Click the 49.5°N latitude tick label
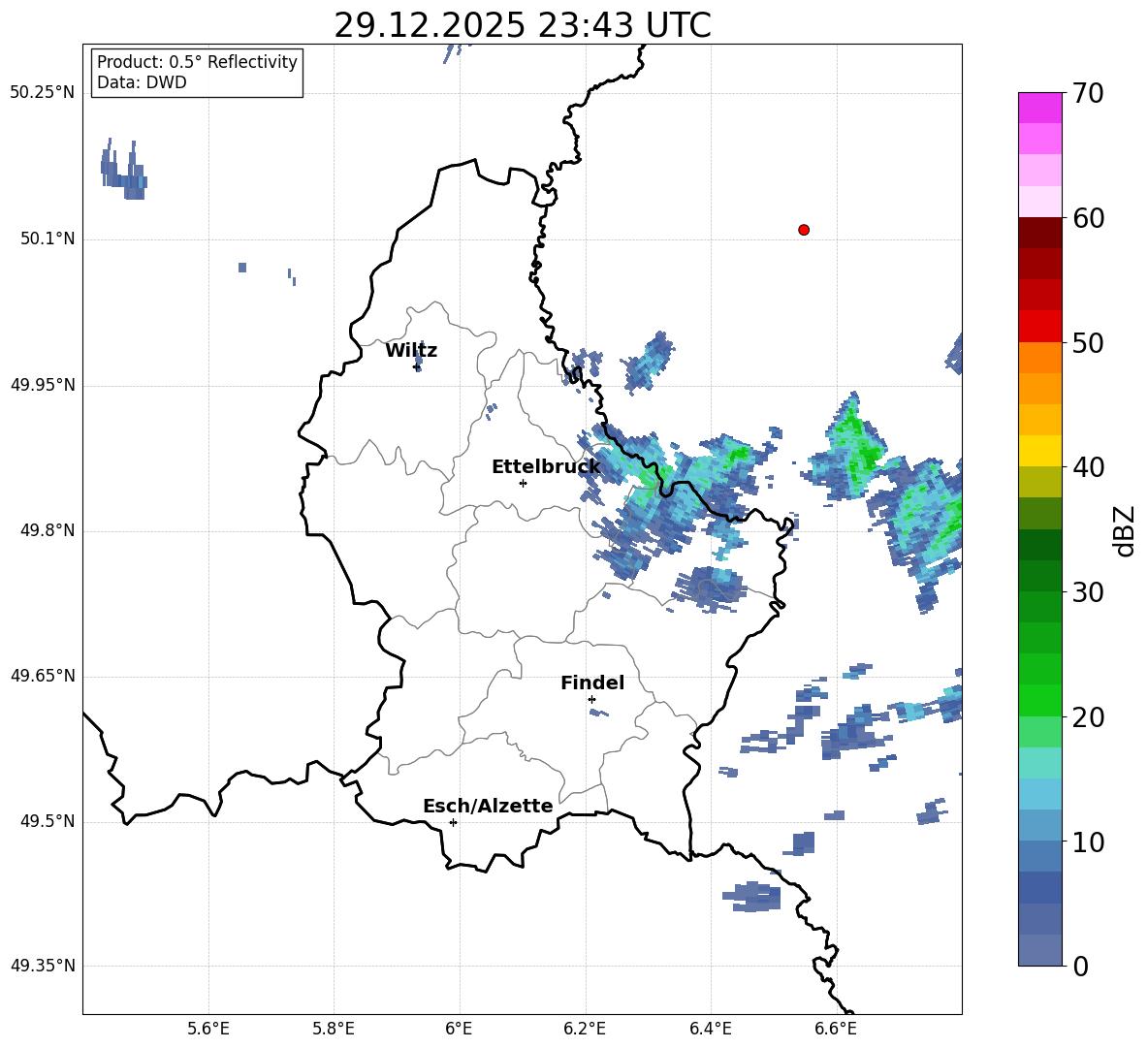 tap(48, 821)
